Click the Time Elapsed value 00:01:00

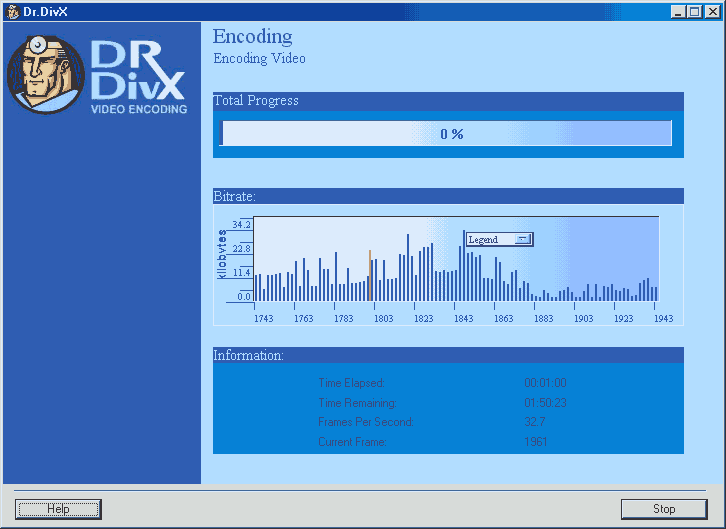pyautogui.click(x=545, y=383)
